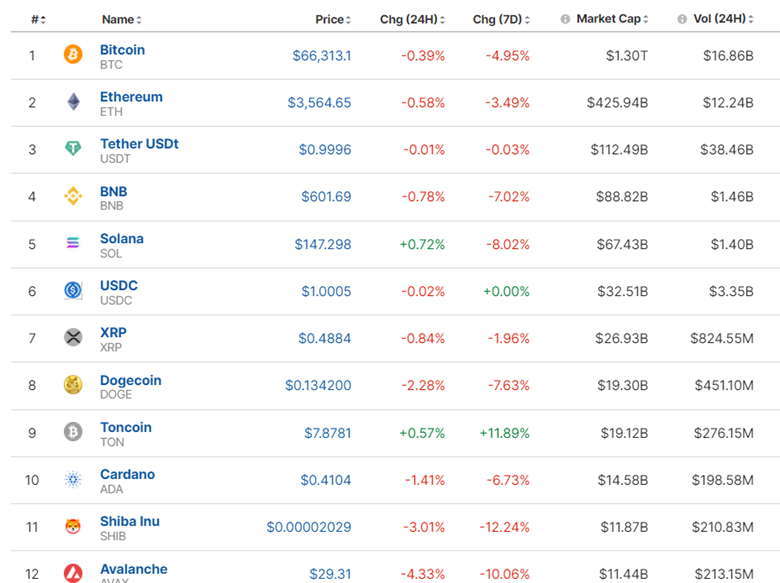The height and width of the screenshot is (583, 780).
Task: Click Bitcoin price $66,313.1
Action: tap(322, 56)
